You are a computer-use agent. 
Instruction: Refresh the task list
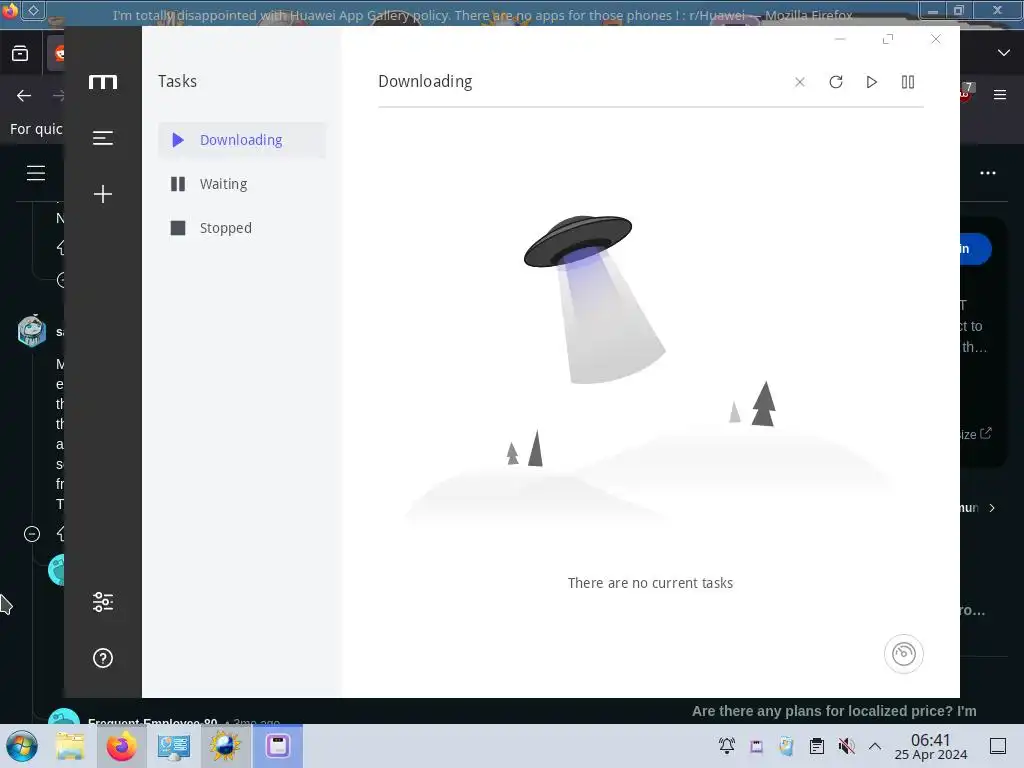tap(835, 82)
